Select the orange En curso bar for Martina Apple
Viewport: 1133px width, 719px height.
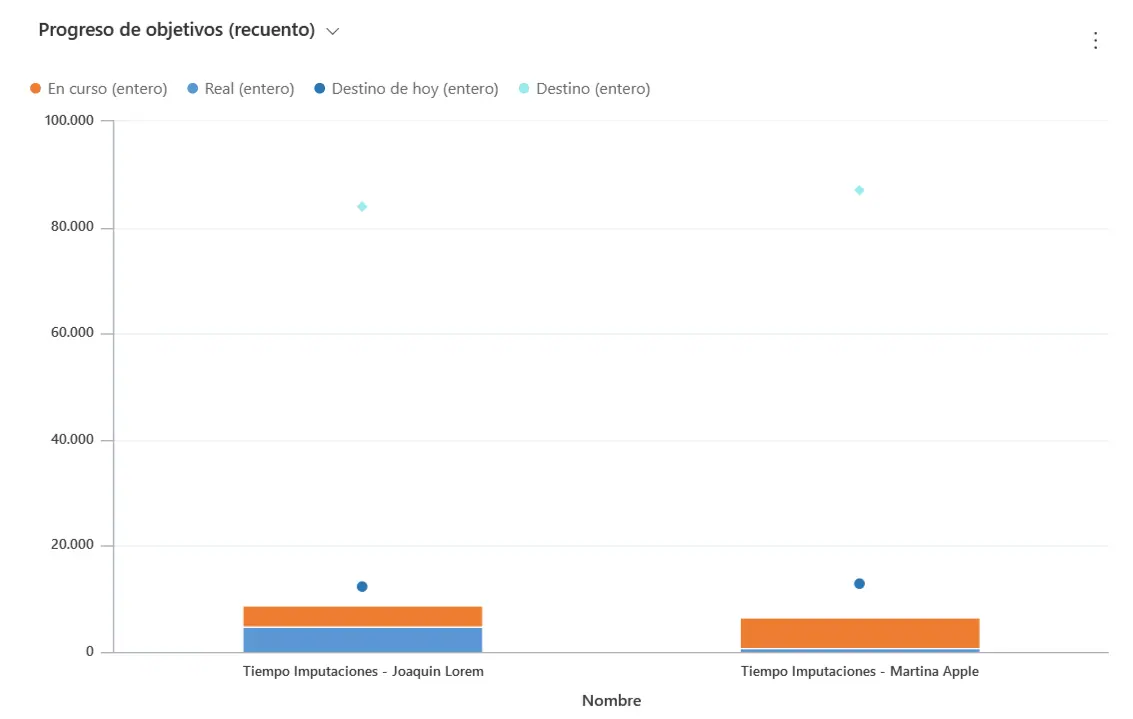(859, 633)
